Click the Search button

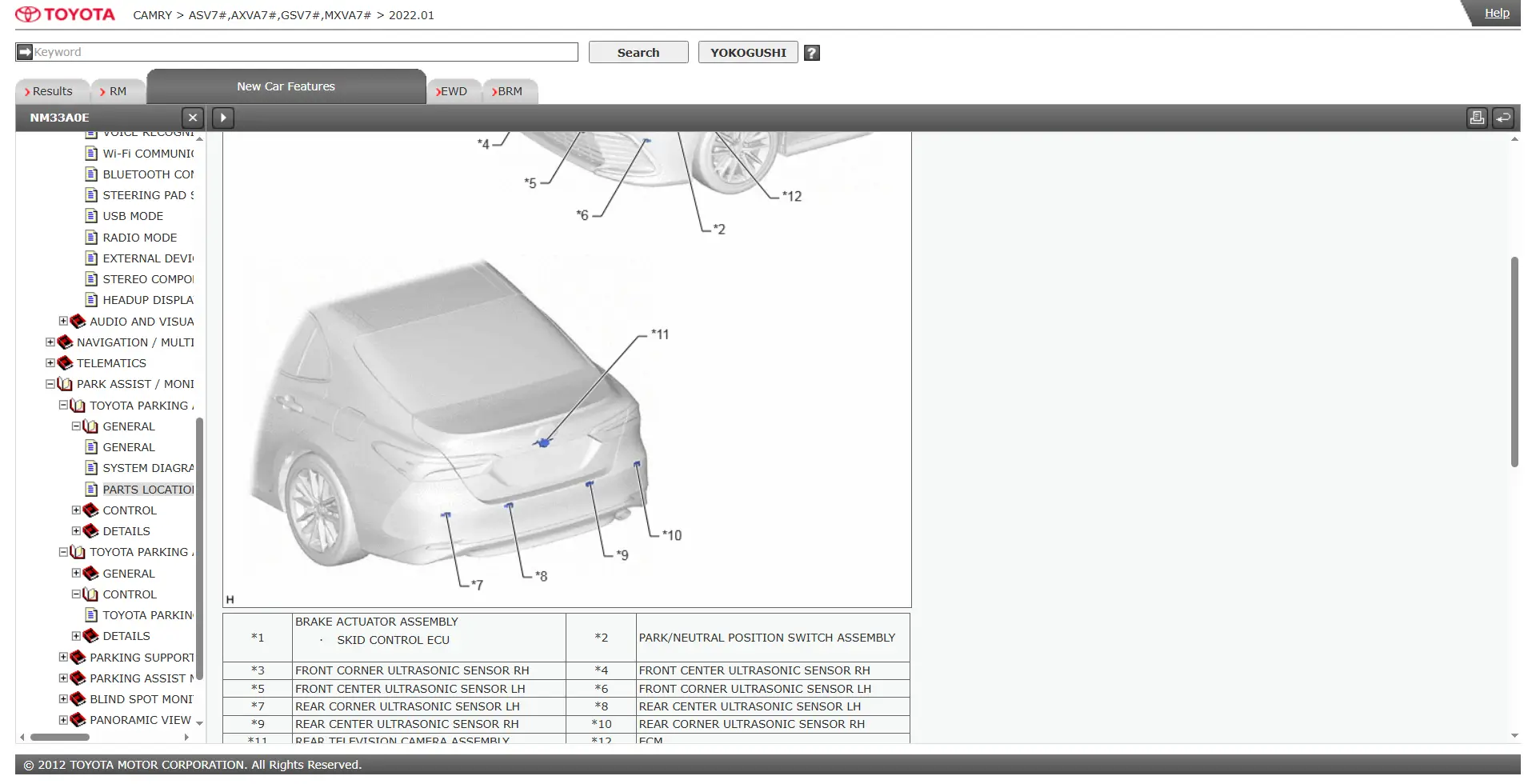(638, 52)
